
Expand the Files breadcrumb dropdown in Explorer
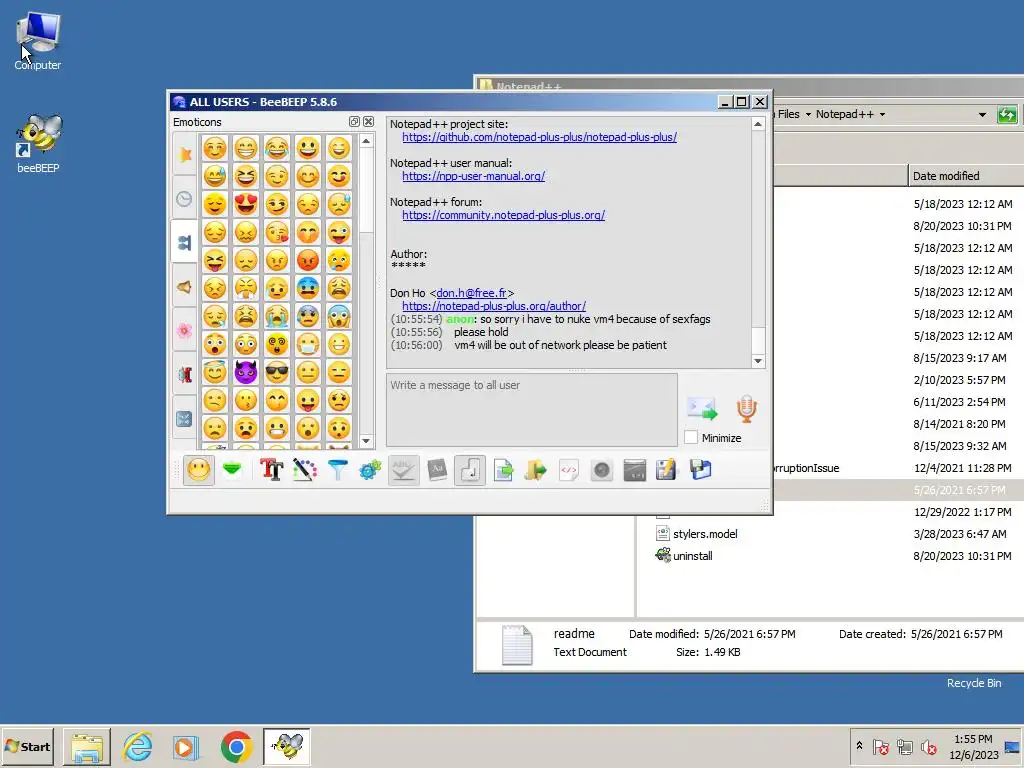pyautogui.click(x=808, y=114)
